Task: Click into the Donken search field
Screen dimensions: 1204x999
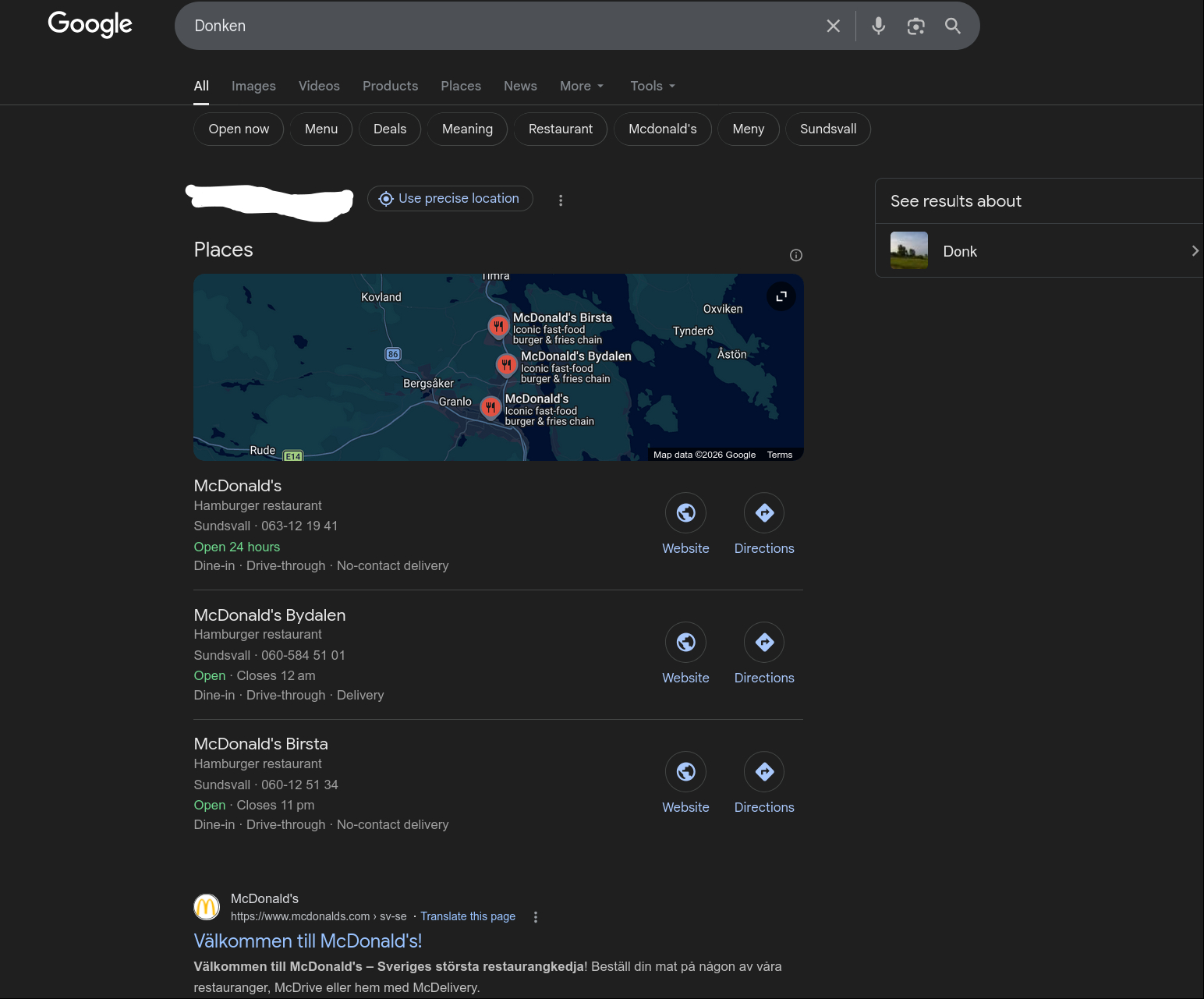Action: click(499, 26)
